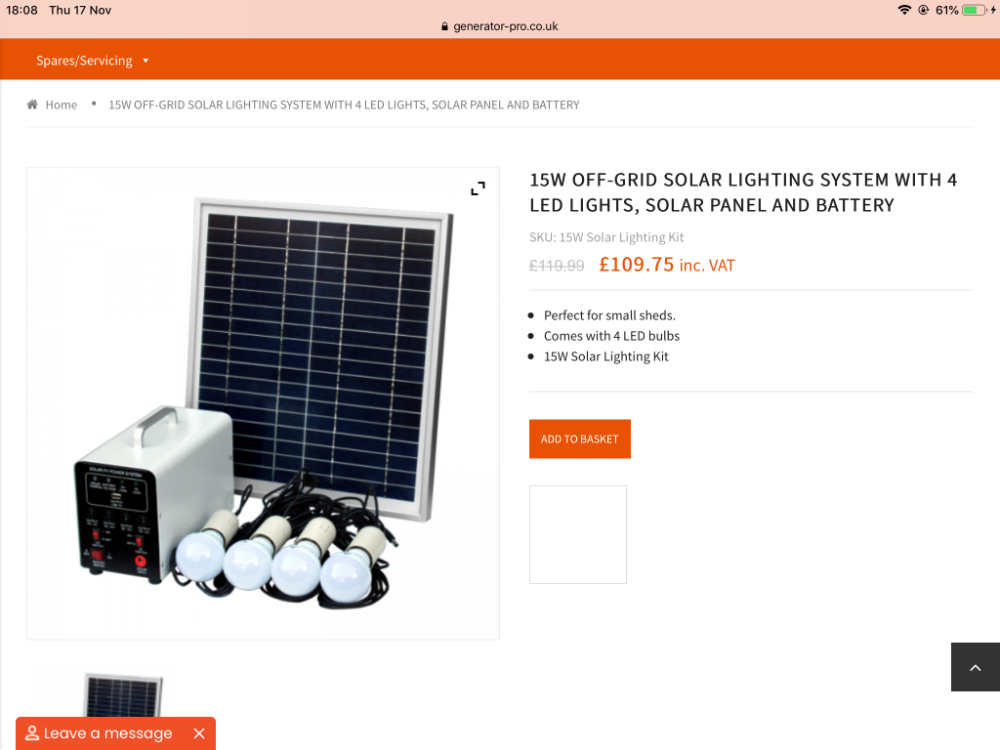Click the 15W Off-Grid Solar breadcrumb text
This screenshot has width=1000, height=750.
344,105
